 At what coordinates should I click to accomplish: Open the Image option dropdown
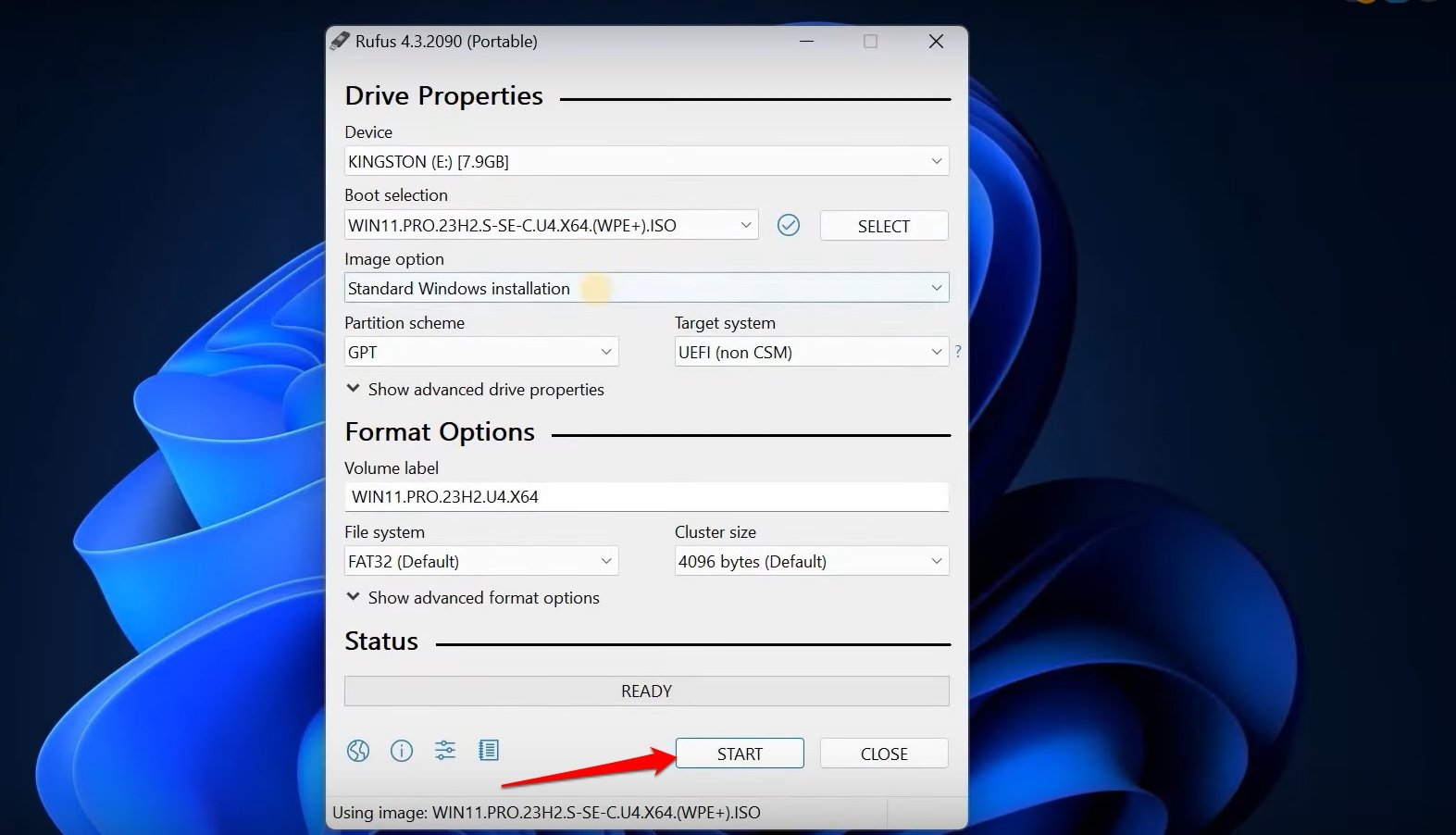coord(646,288)
